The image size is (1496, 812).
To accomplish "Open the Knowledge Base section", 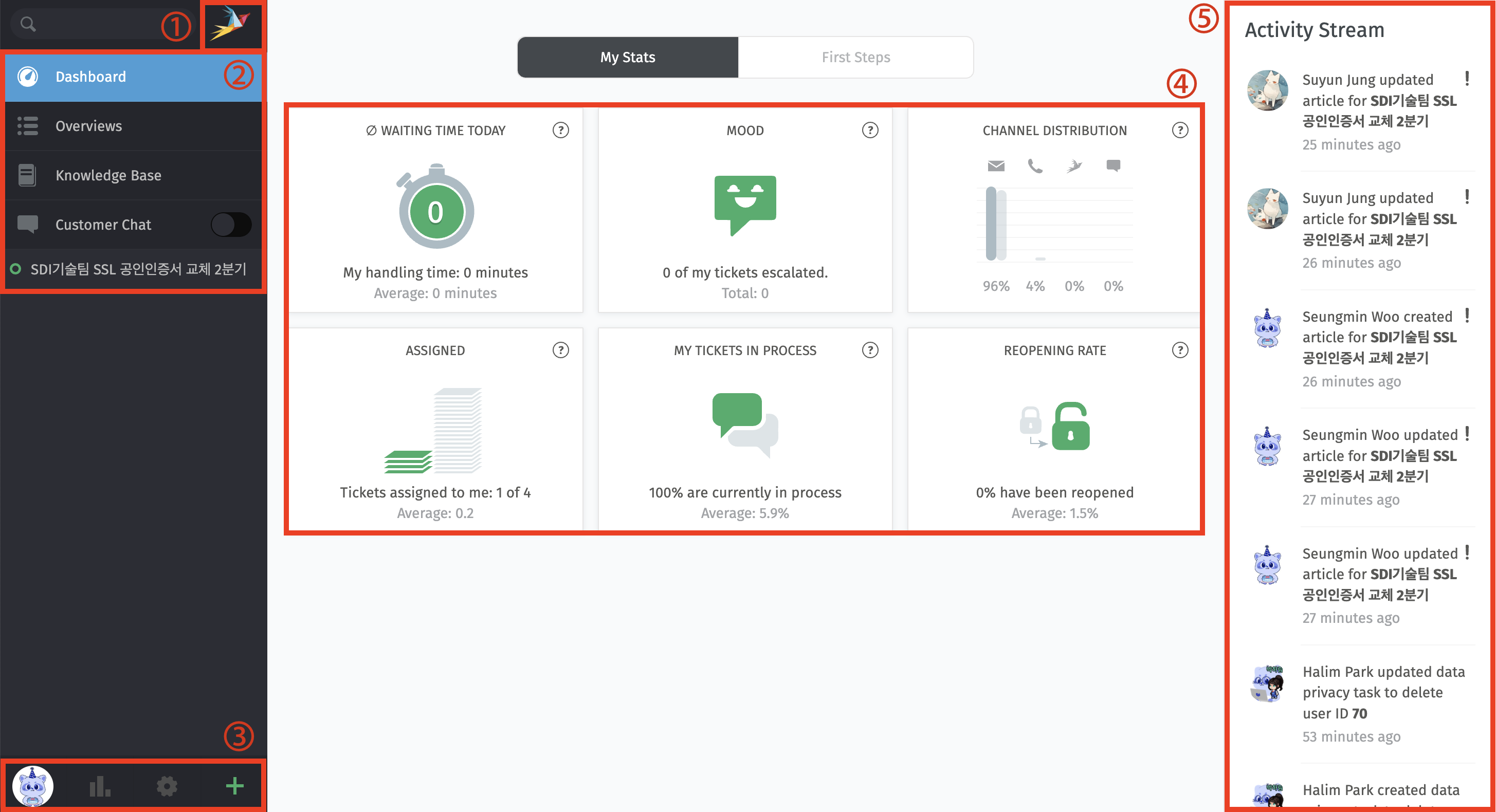I will click(x=133, y=175).
